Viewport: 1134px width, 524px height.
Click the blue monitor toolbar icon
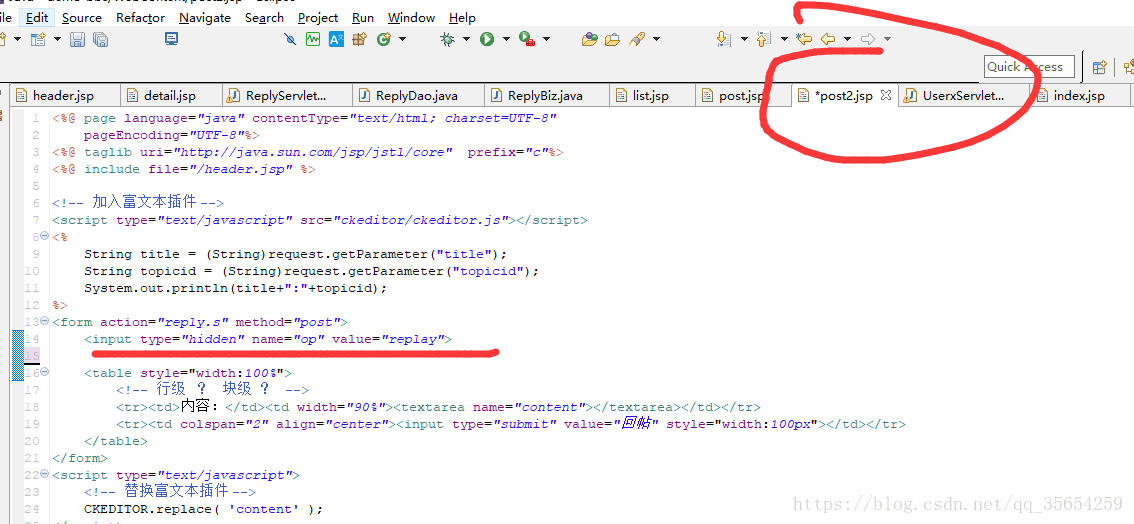pos(171,39)
